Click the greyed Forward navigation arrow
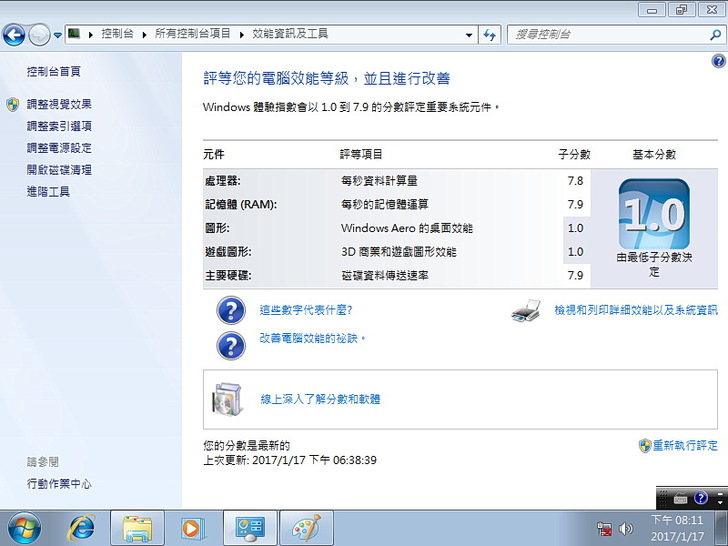 pos(39,34)
